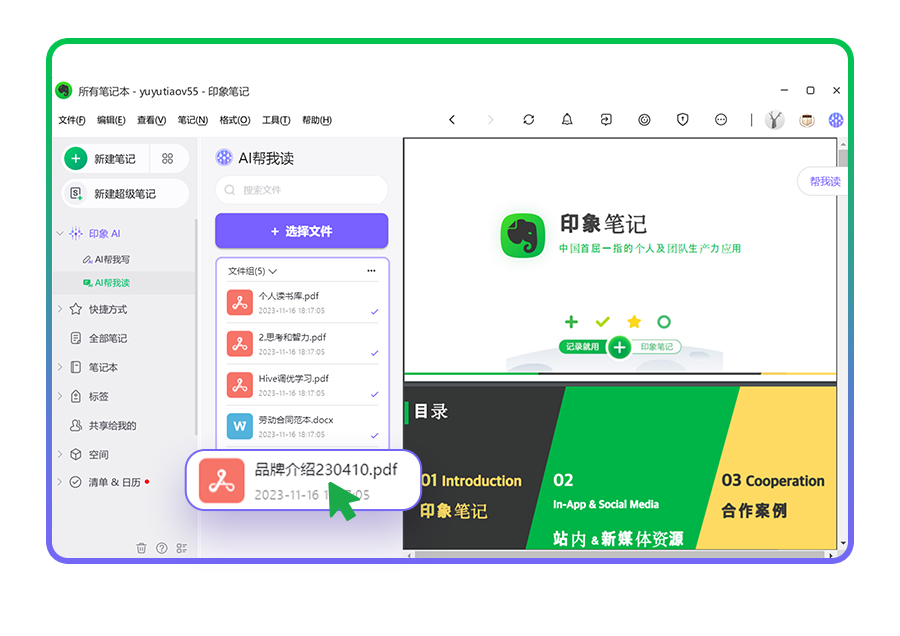Click the vertical scrollbar thumb of the preview
The width and height of the screenshot is (900, 636).
pyautogui.click(x=843, y=158)
